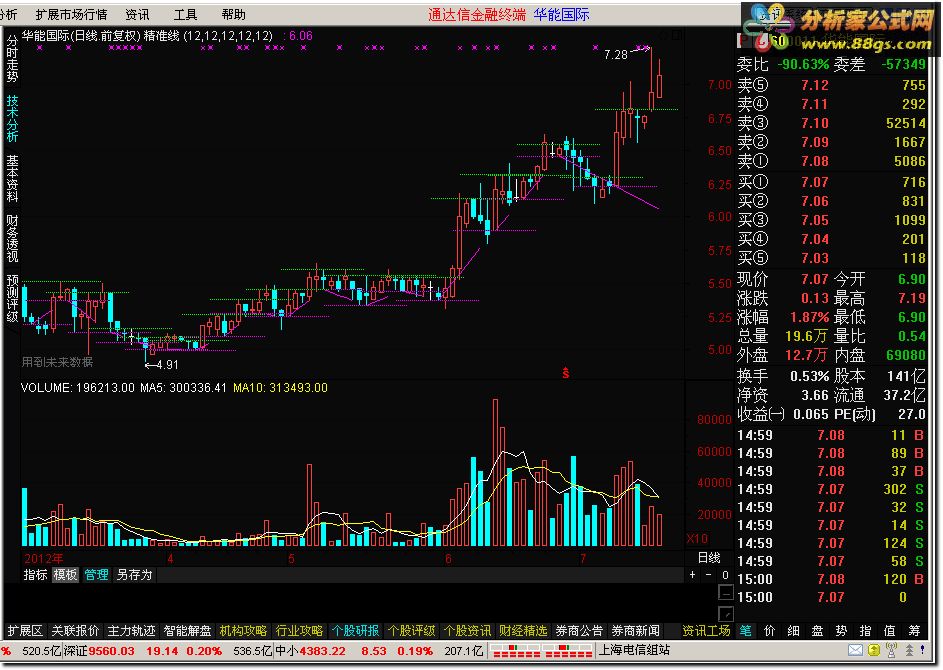Click the 买⑤ price 7.03 row
943x670 pixels.
point(831,259)
